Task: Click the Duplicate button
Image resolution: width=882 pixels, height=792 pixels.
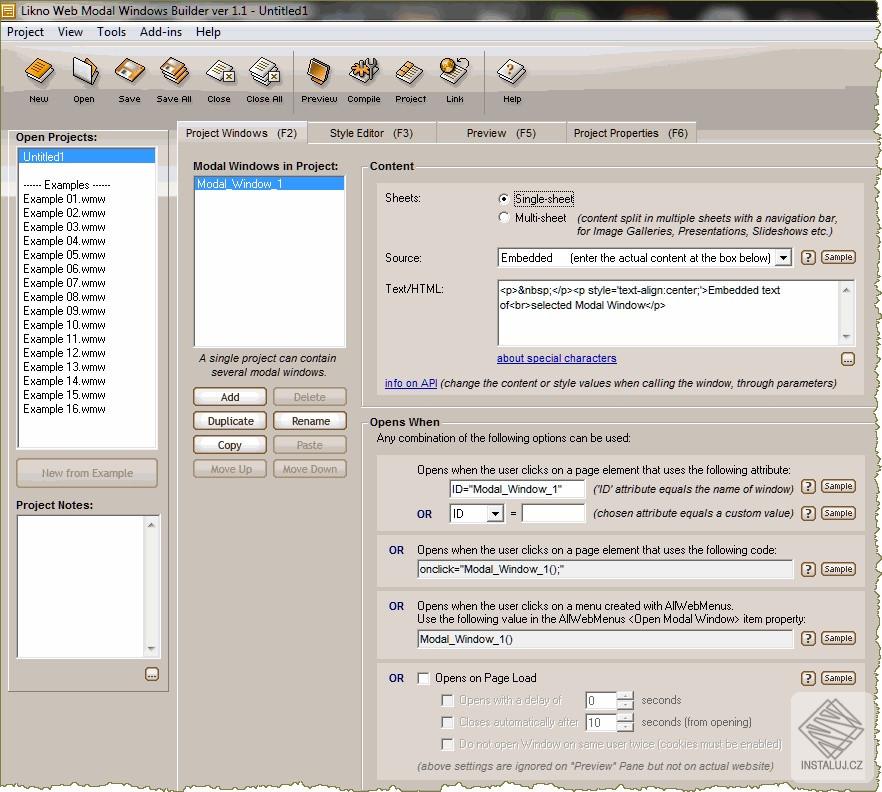Action: pyautogui.click(x=229, y=420)
